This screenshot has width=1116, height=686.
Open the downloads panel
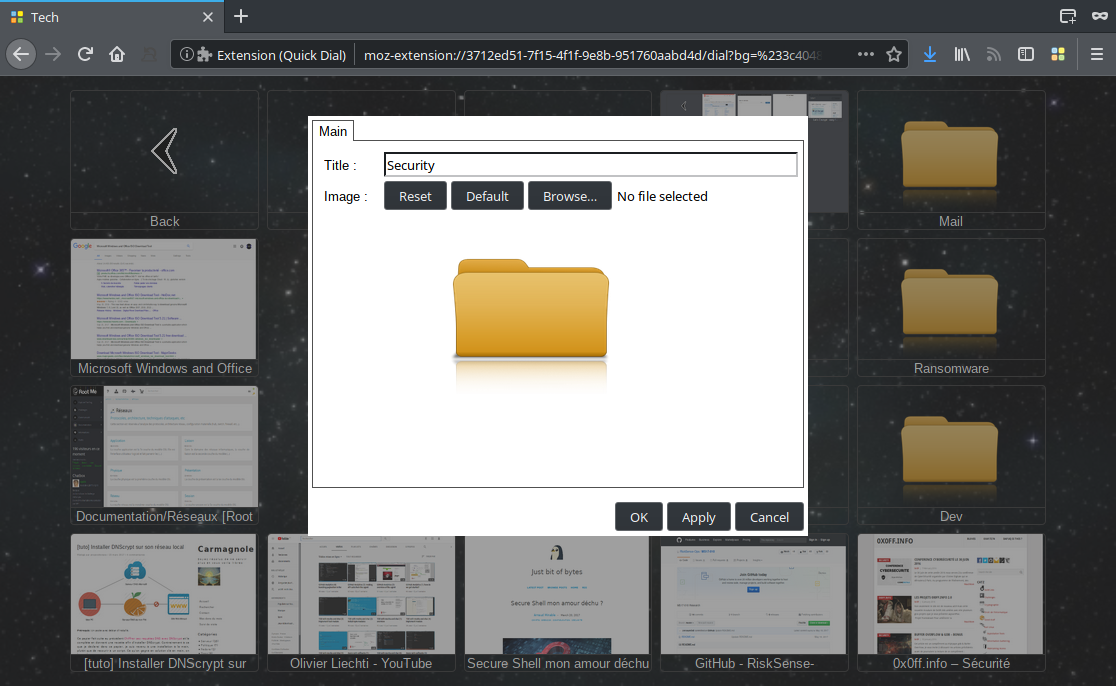930,54
